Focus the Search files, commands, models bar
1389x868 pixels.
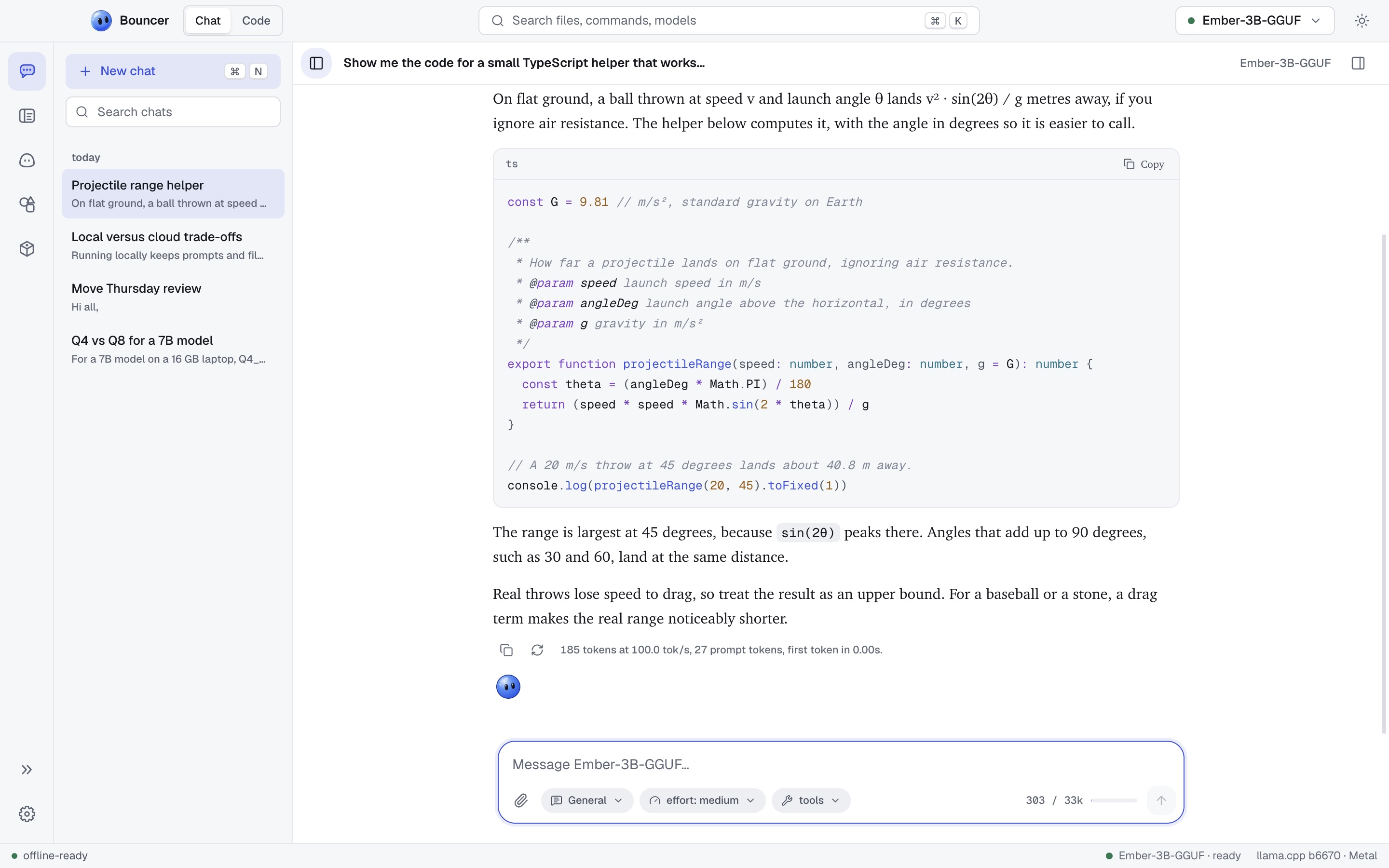pyautogui.click(x=729, y=21)
